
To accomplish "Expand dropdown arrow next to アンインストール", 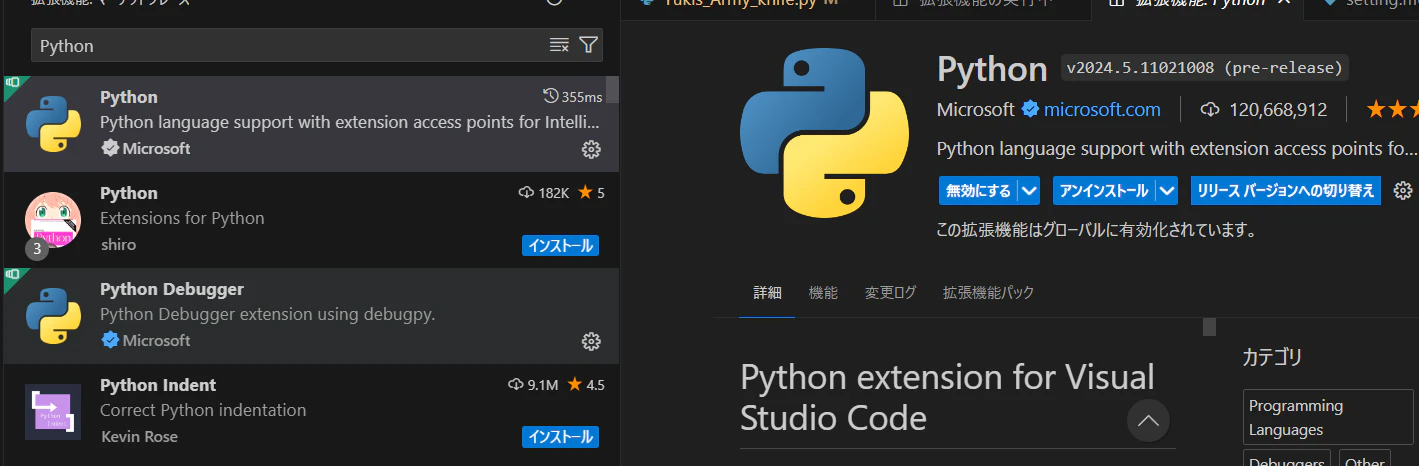I will [x=1168, y=190].
